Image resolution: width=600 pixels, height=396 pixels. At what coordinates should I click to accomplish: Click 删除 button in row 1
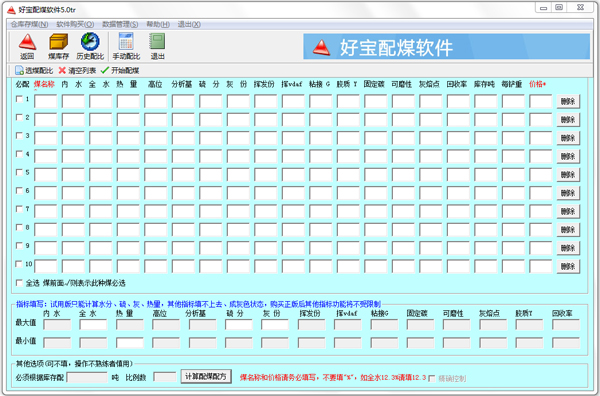coord(568,101)
